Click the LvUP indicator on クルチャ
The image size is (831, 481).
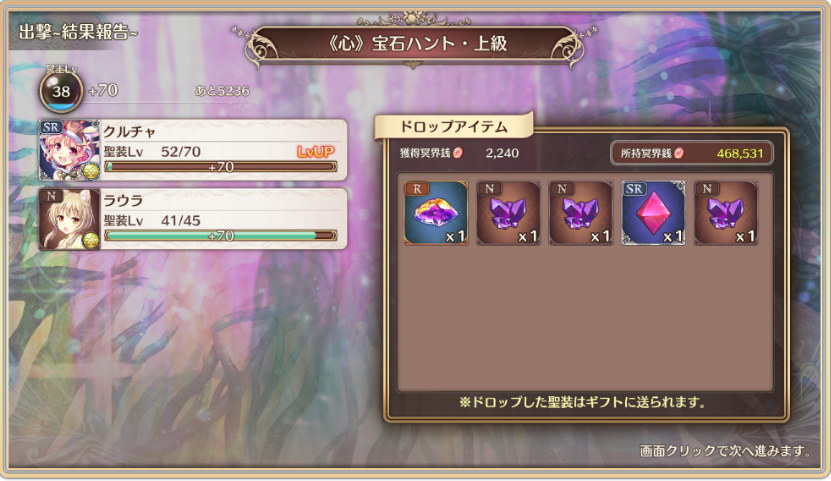click(x=316, y=152)
